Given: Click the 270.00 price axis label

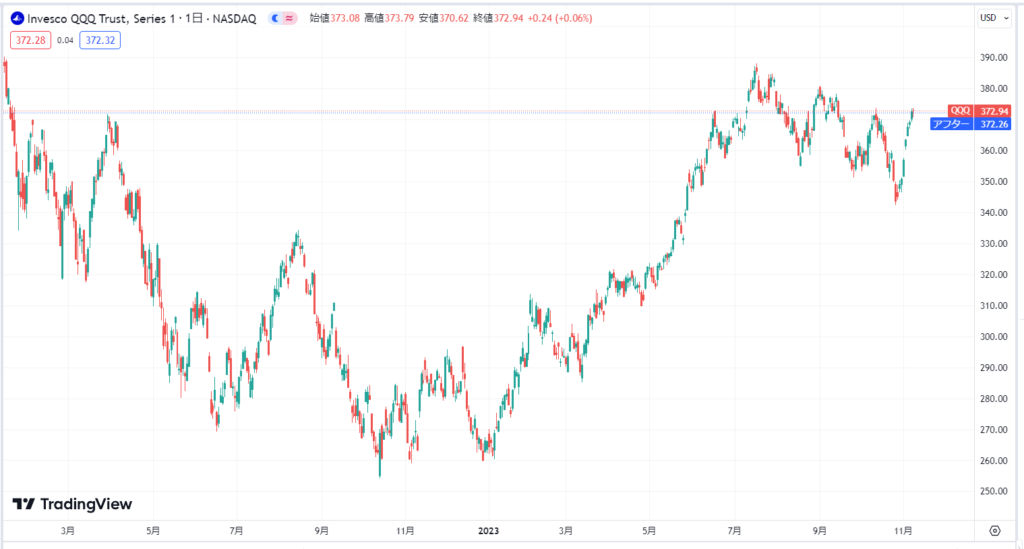Looking at the screenshot, I should 993,430.
